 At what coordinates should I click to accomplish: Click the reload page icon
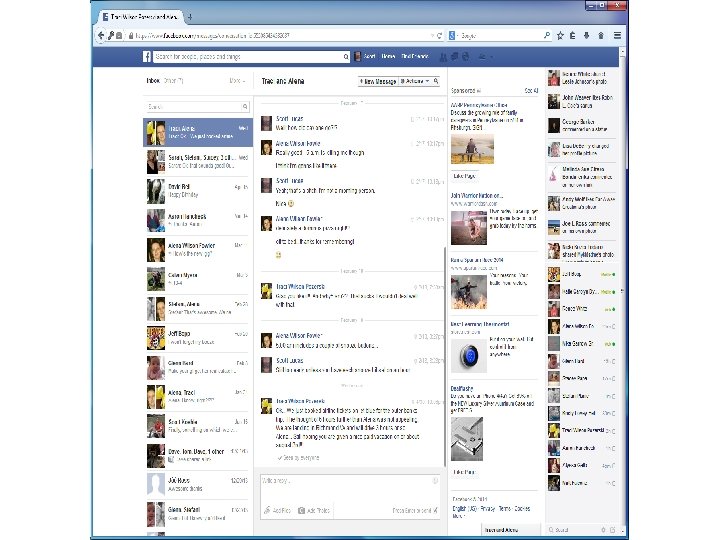pos(439,35)
